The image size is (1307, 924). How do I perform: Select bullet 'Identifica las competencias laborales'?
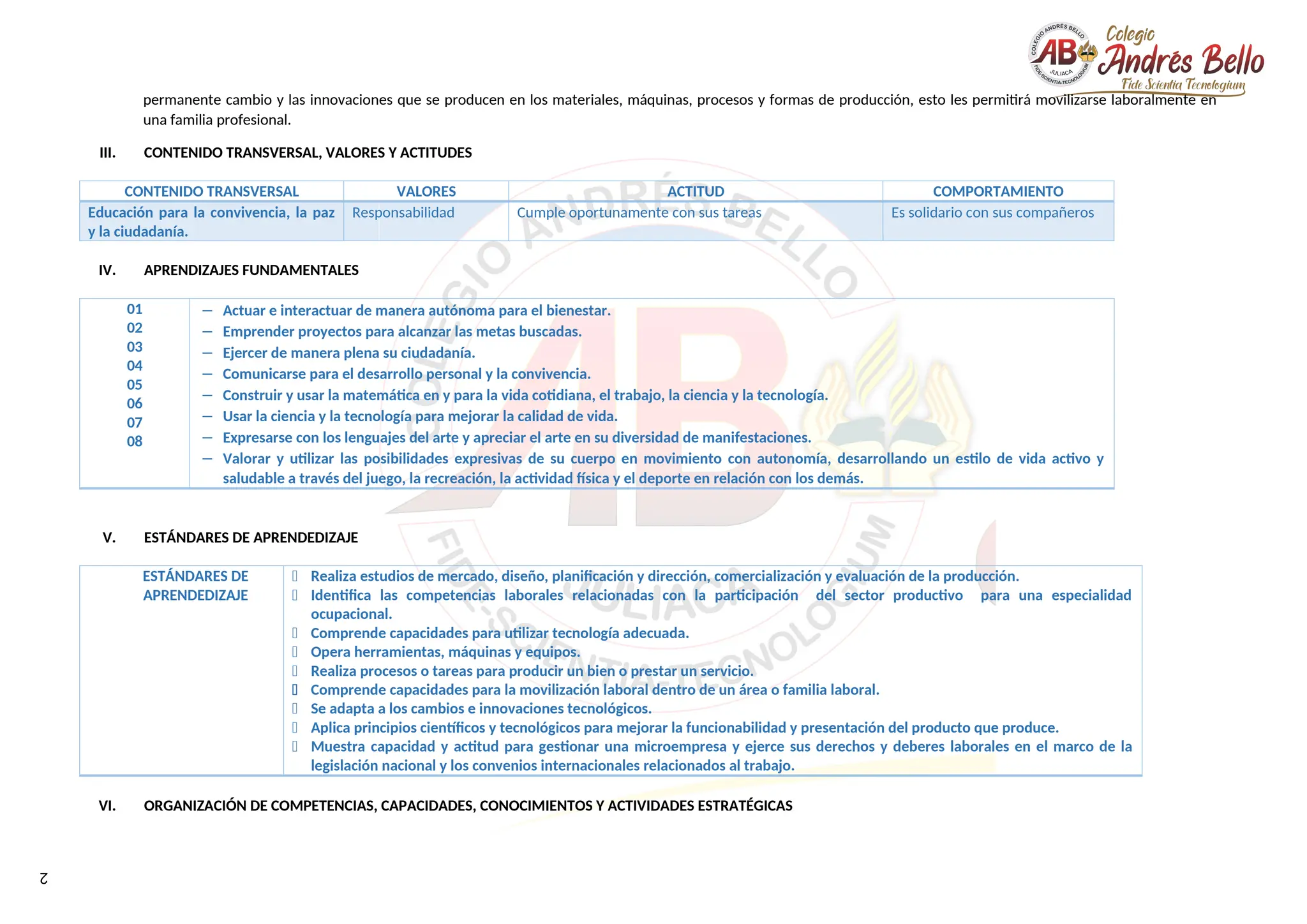(721, 604)
